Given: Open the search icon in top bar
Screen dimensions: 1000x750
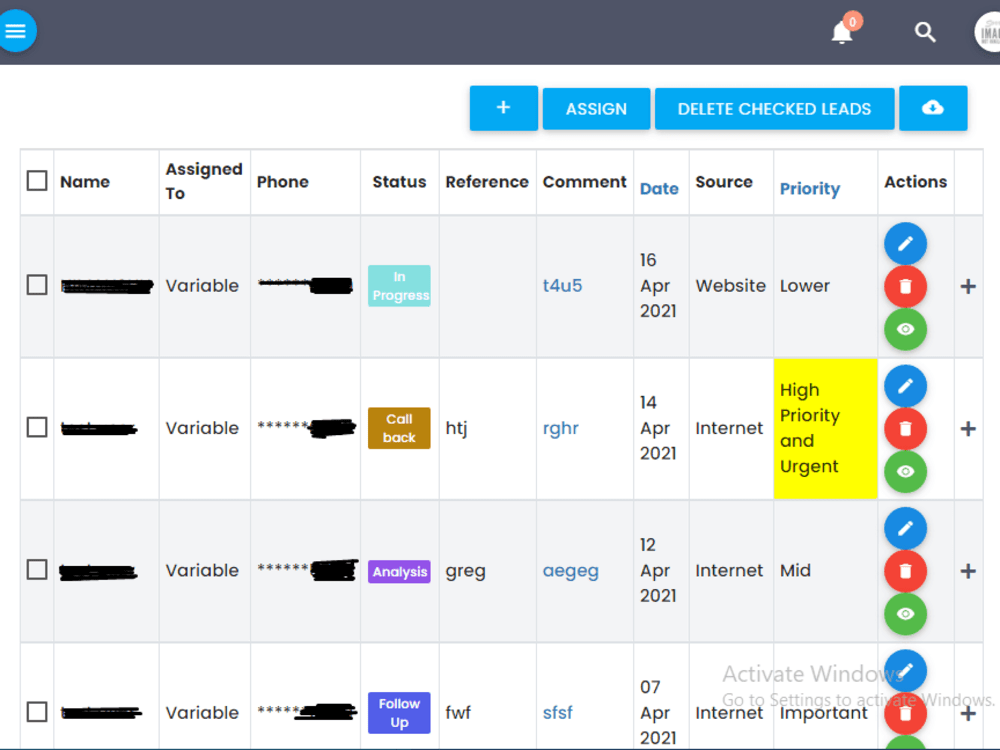Looking at the screenshot, I should pos(925,32).
